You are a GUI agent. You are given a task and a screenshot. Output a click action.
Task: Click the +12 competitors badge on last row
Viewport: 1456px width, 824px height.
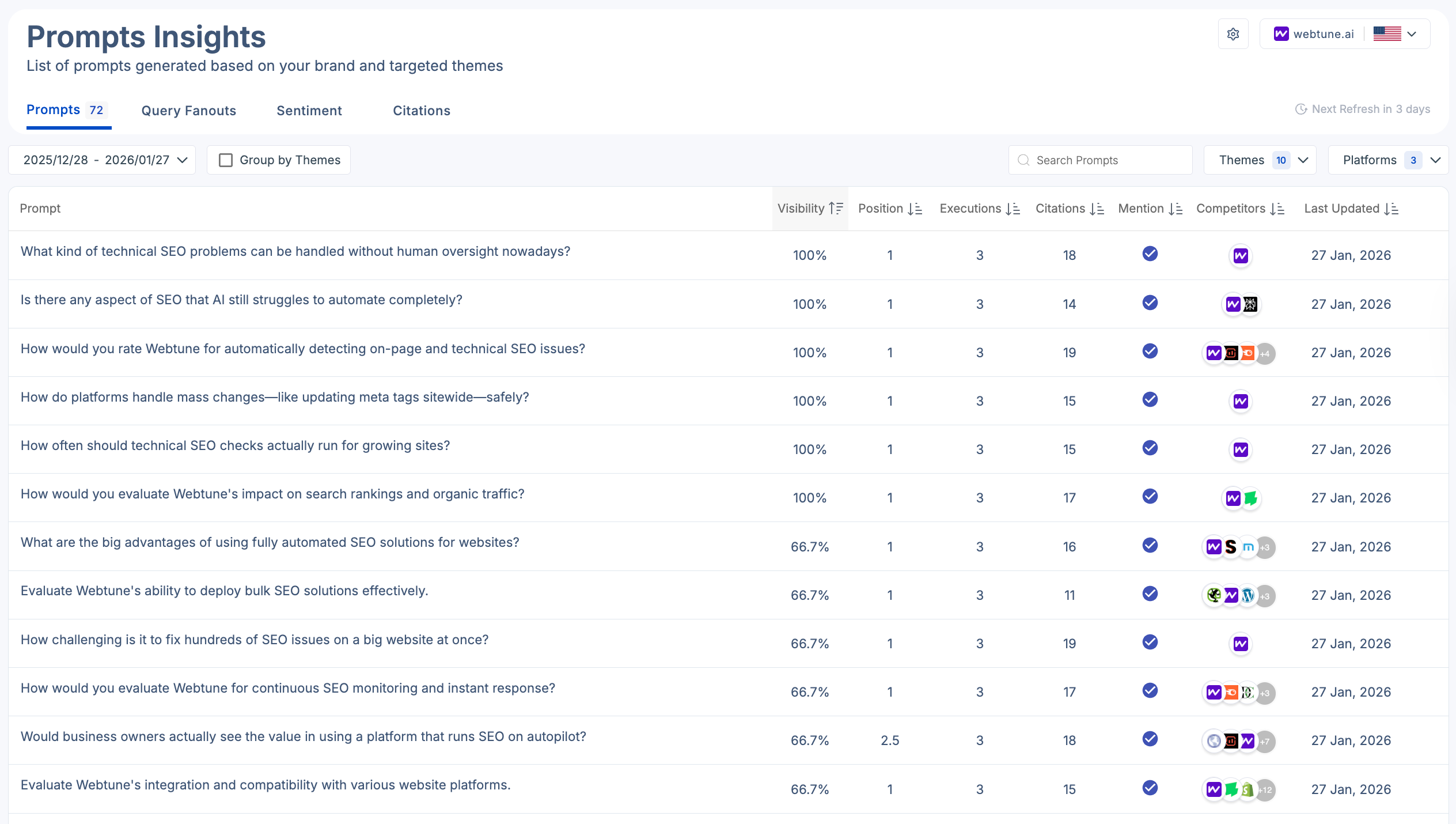pyautogui.click(x=1265, y=791)
